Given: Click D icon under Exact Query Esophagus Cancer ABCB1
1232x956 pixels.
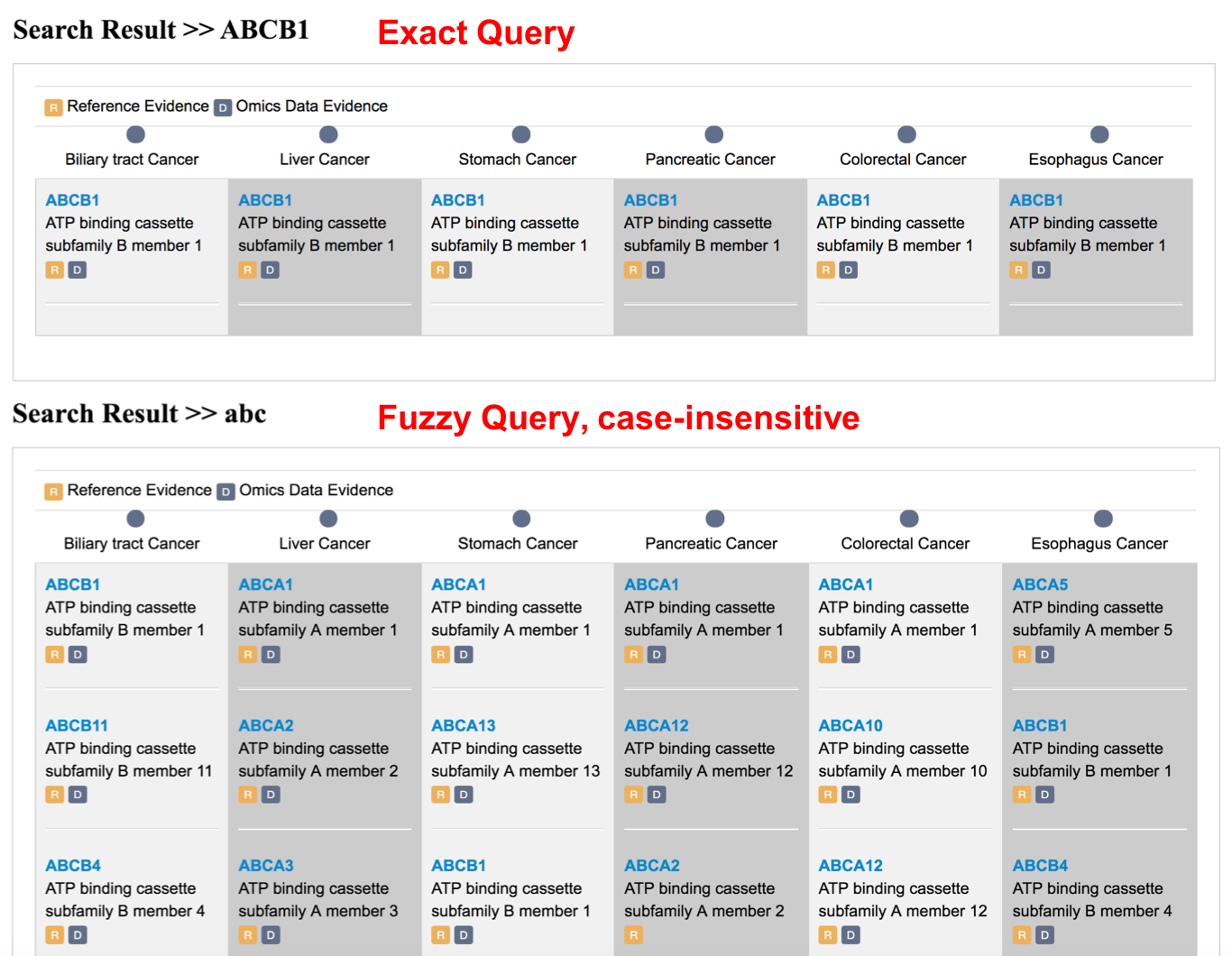Looking at the screenshot, I should (1041, 270).
